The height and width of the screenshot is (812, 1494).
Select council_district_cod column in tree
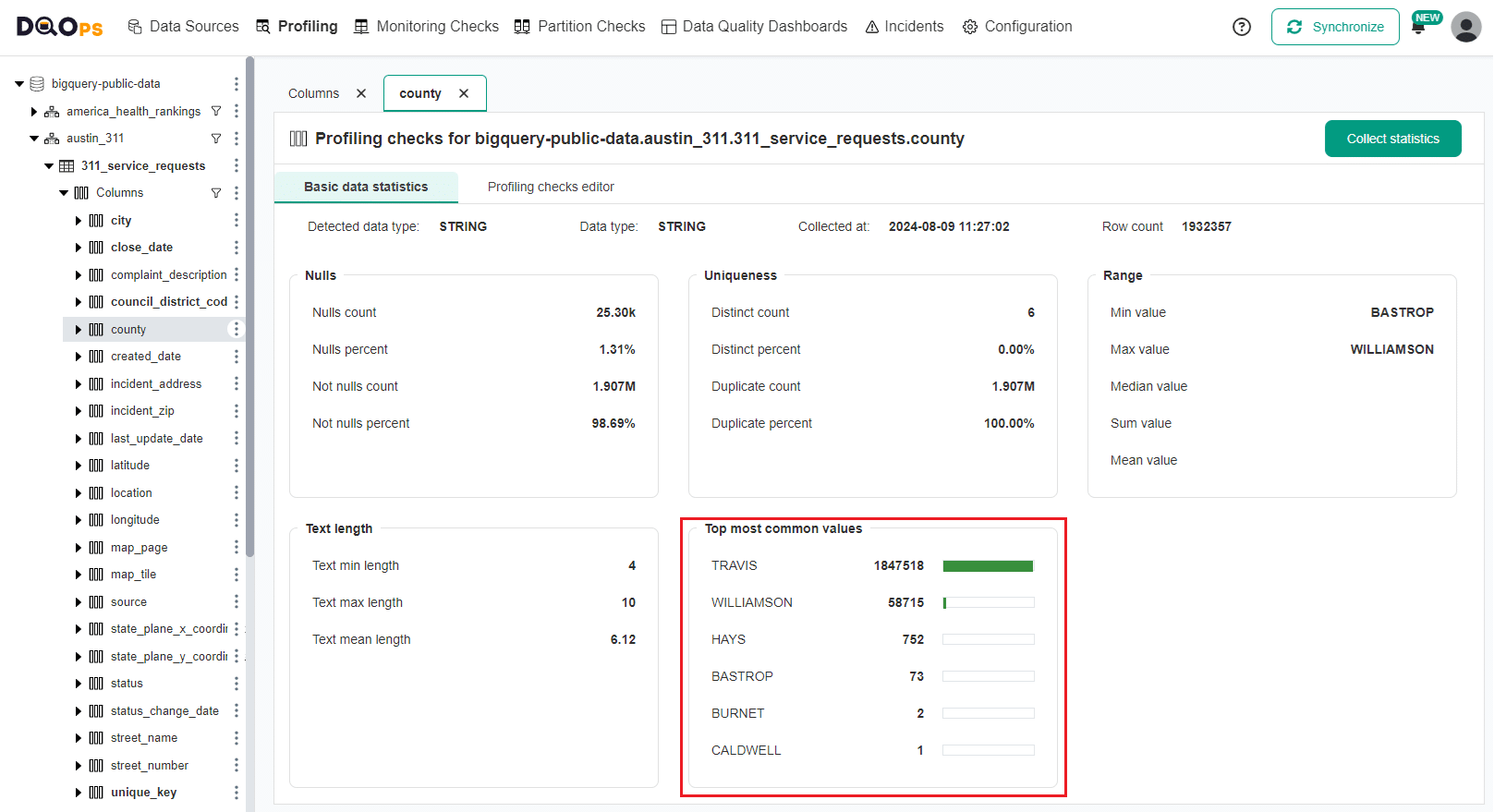tap(168, 302)
